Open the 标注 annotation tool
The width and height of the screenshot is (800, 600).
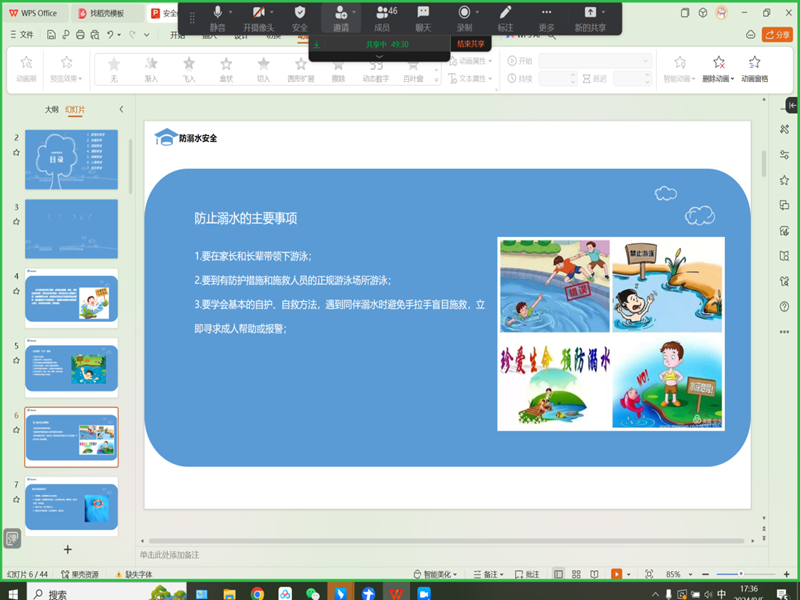coord(503,17)
